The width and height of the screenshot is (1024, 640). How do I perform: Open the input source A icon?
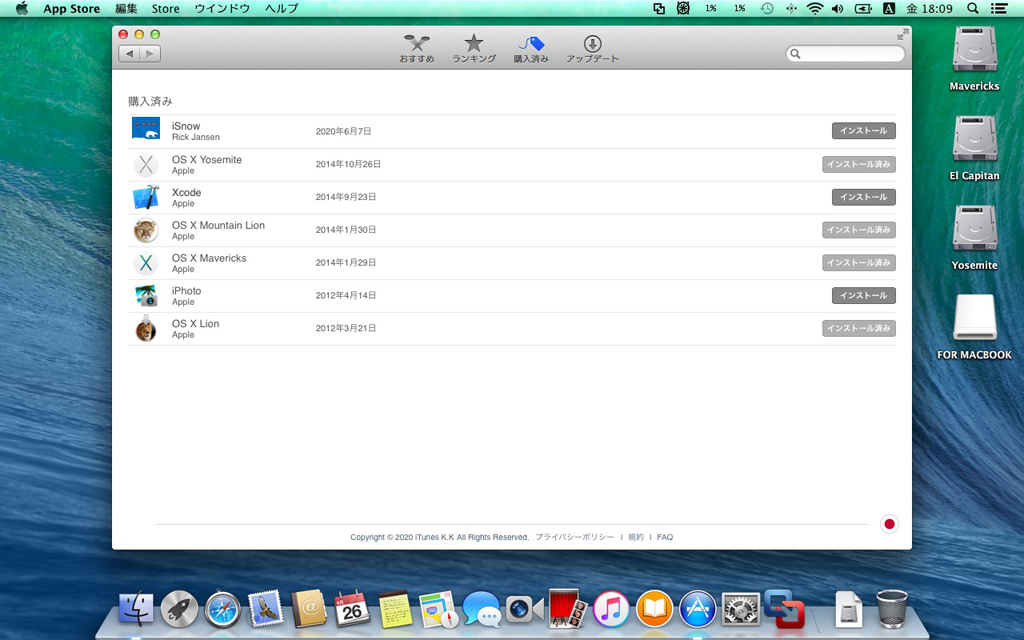[889, 8]
